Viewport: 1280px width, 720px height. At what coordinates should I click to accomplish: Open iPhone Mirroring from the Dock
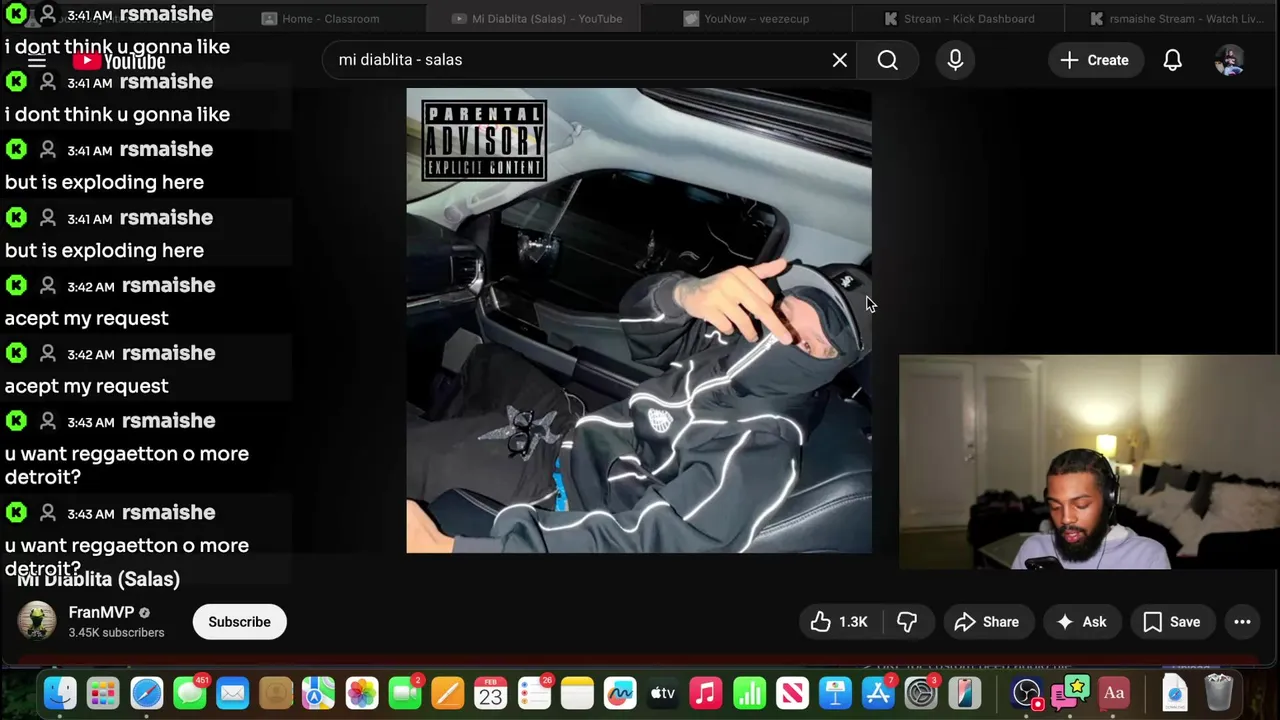click(x=965, y=693)
